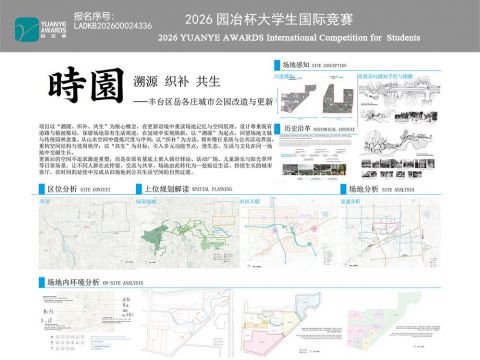Click the '场地内环境分析 ON-SITE ANALYSIS' heading

coord(95,282)
